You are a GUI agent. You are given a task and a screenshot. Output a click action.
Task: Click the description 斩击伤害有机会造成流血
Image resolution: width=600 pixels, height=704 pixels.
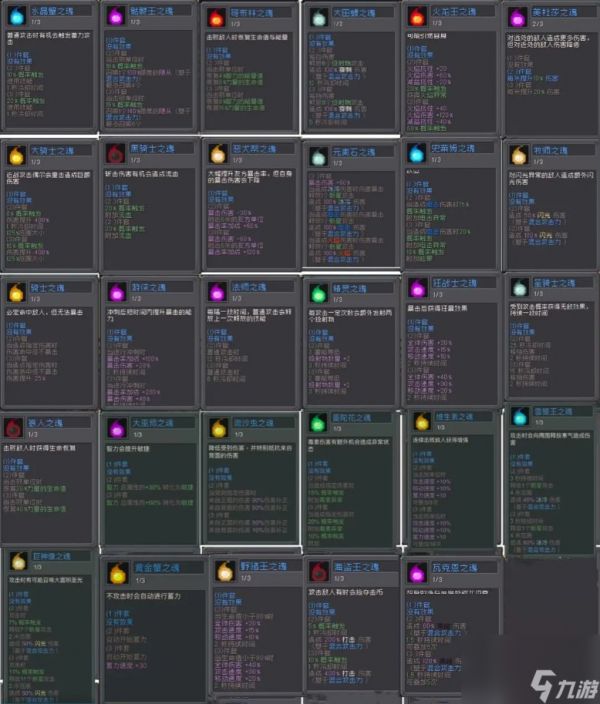click(x=141, y=173)
